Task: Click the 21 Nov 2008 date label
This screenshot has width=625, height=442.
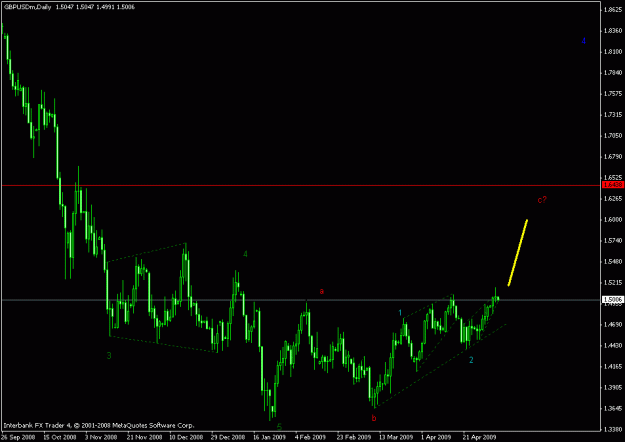Action: pos(143,437)
